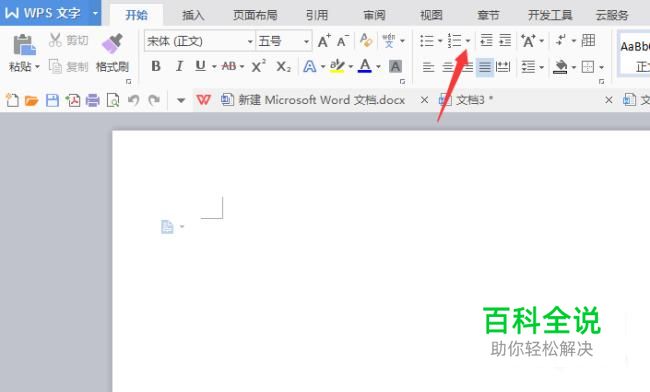The image size is (650, 392).
Task: Apply font color underlined A
Action: 365,66
